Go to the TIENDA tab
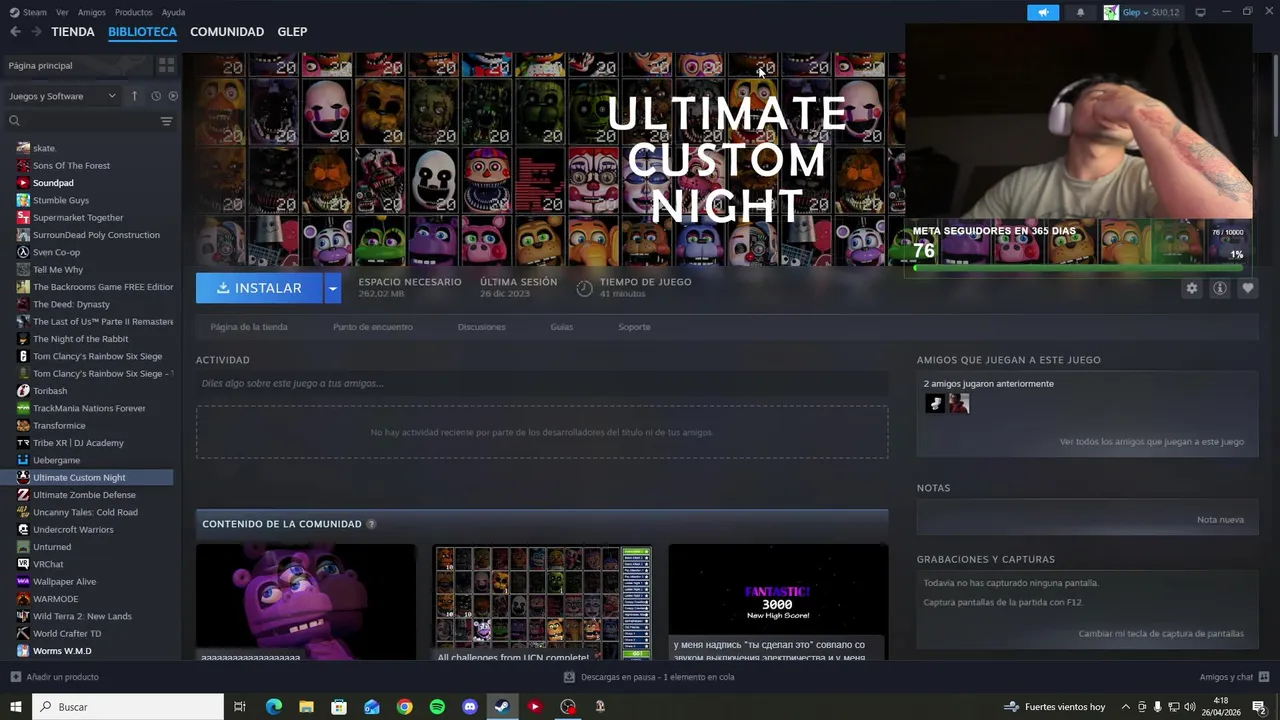The height and width of the screenshot is (720, 1280). click(x=73, y=32)
